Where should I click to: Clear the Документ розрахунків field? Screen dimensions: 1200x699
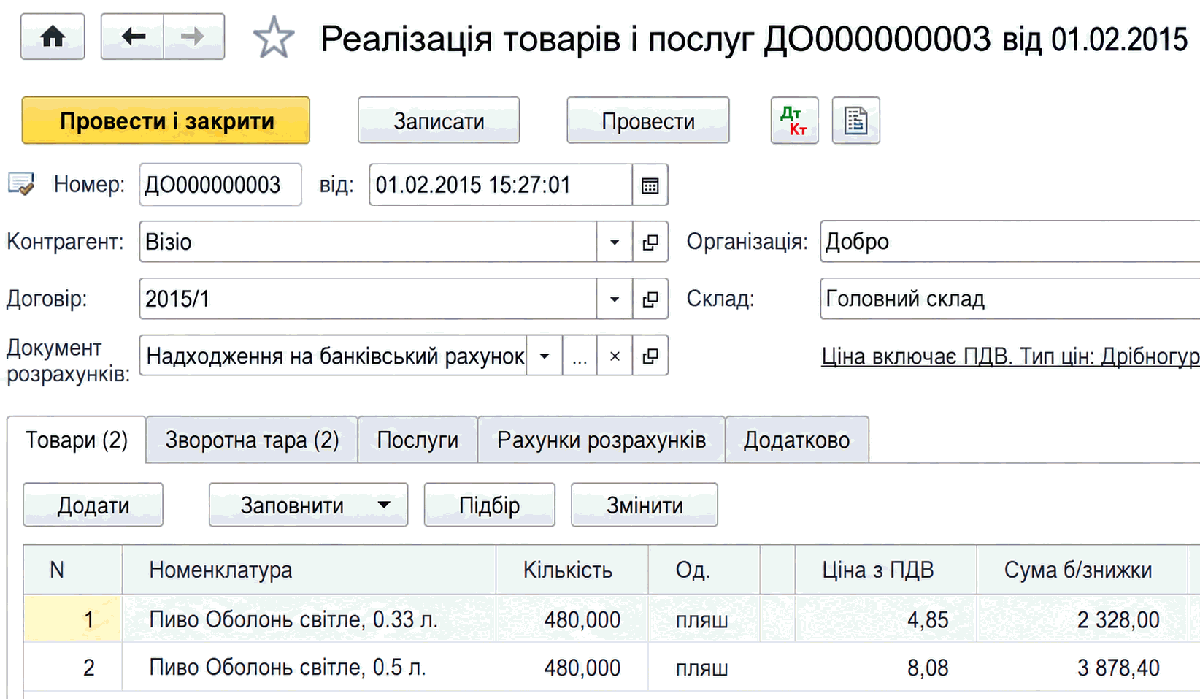(x=615, y=356)
